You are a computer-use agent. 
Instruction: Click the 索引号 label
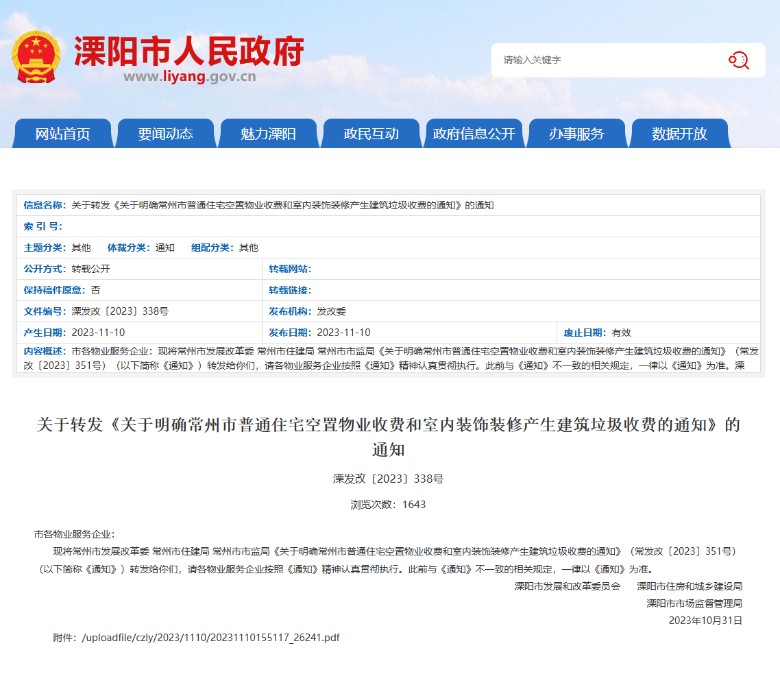point(43,226)
